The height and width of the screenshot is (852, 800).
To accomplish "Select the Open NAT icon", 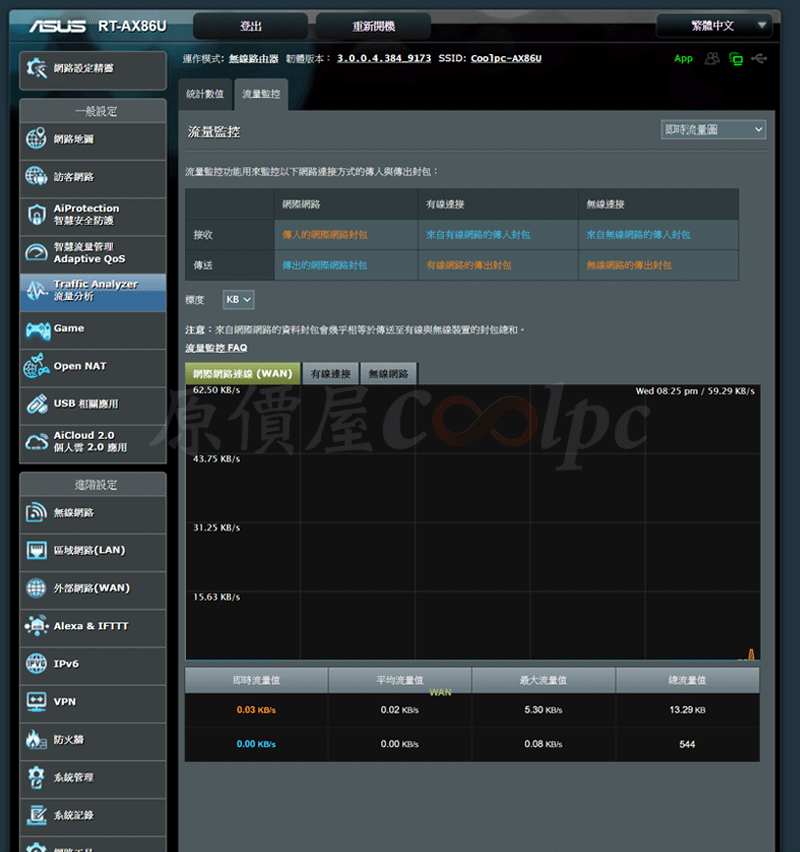I will (x=36, y=366).
